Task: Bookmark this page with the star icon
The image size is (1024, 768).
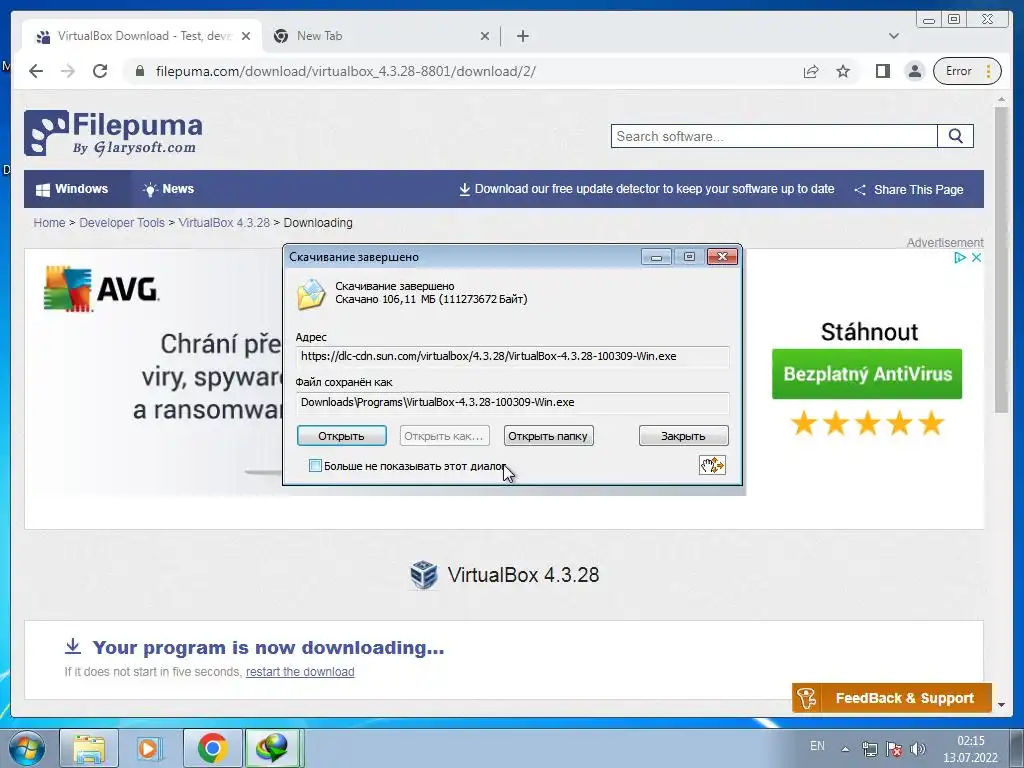Action: coord(843,71)
